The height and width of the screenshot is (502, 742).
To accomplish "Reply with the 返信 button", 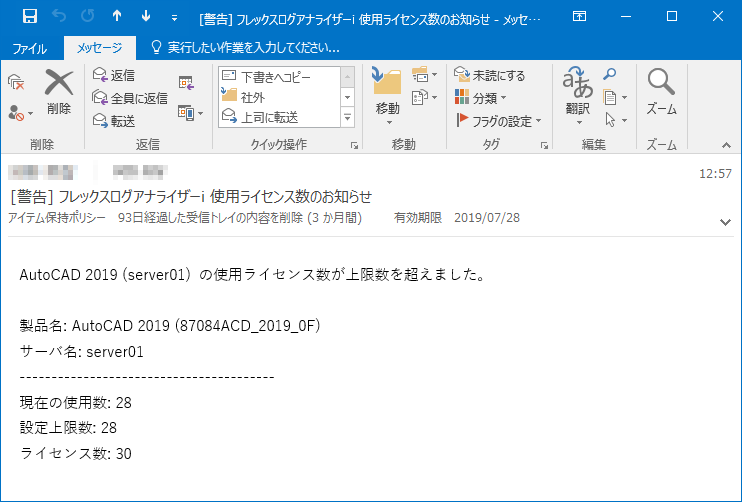I will coord(114,75).
